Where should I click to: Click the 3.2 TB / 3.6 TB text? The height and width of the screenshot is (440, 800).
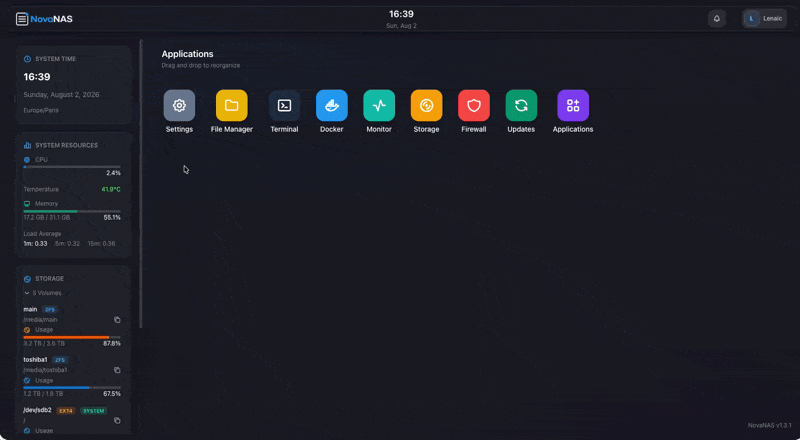pos(44,344)
